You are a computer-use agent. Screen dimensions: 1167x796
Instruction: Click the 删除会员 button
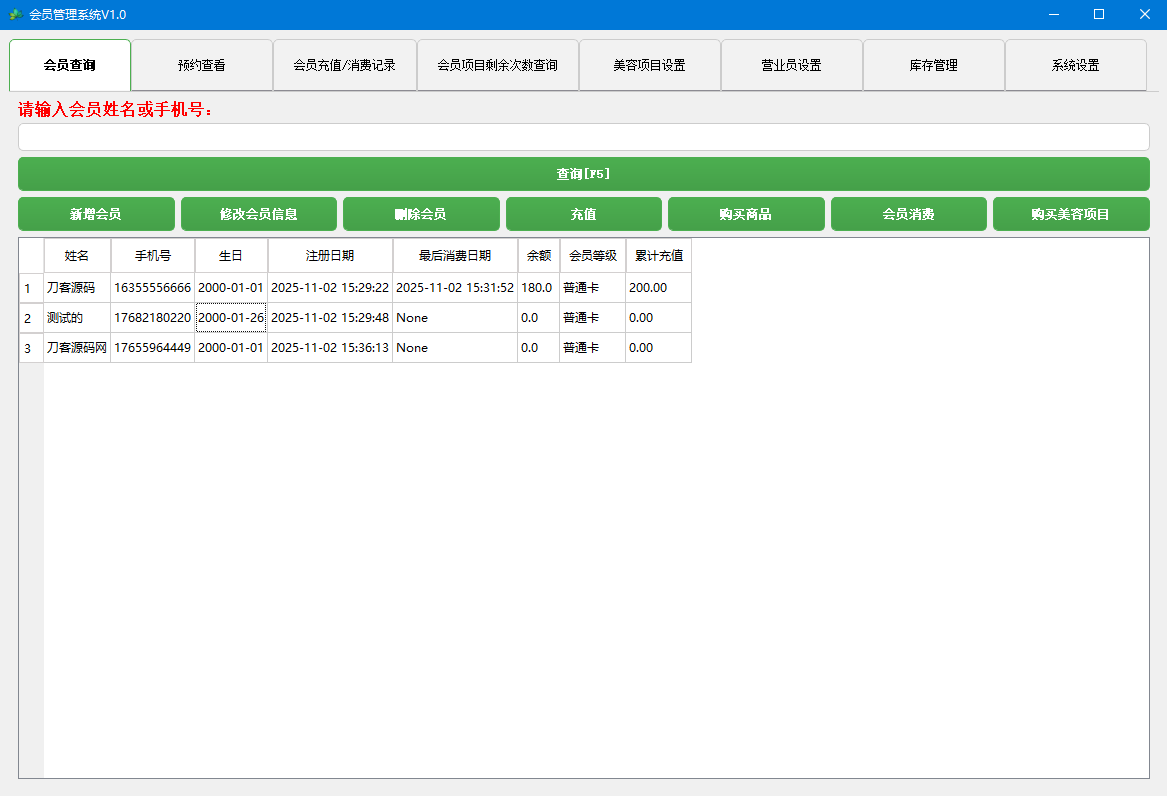click(x=421, y=213)
